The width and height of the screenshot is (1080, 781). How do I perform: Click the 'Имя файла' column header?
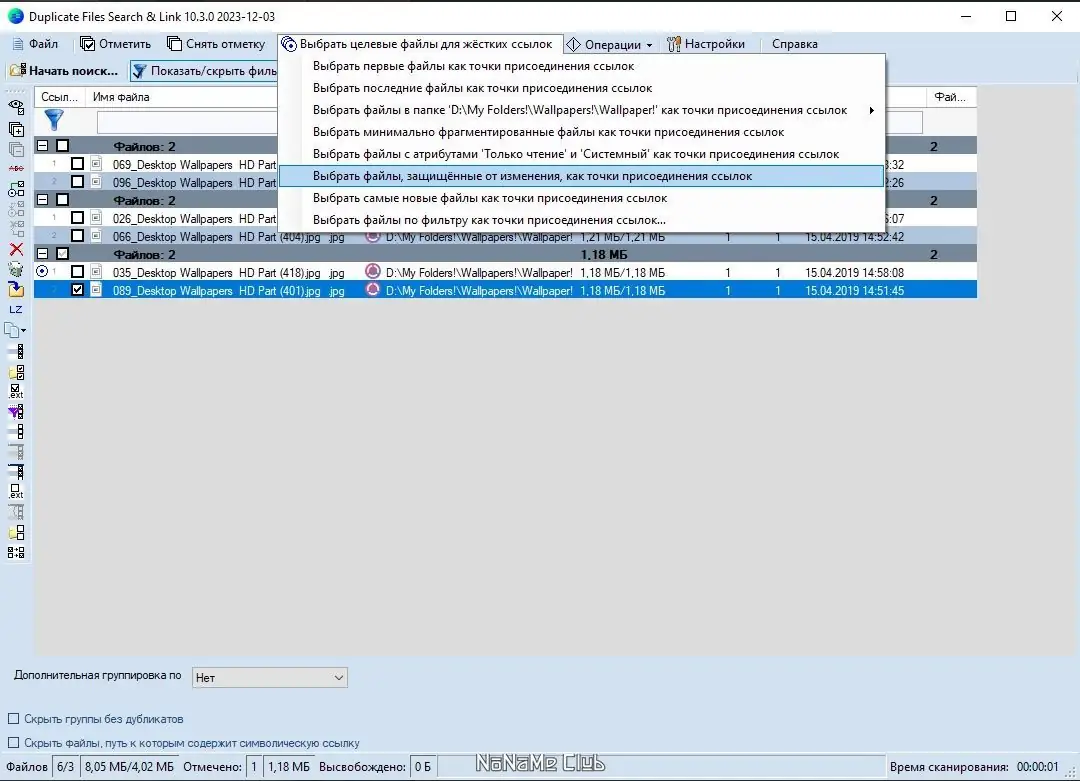[121, 97]
